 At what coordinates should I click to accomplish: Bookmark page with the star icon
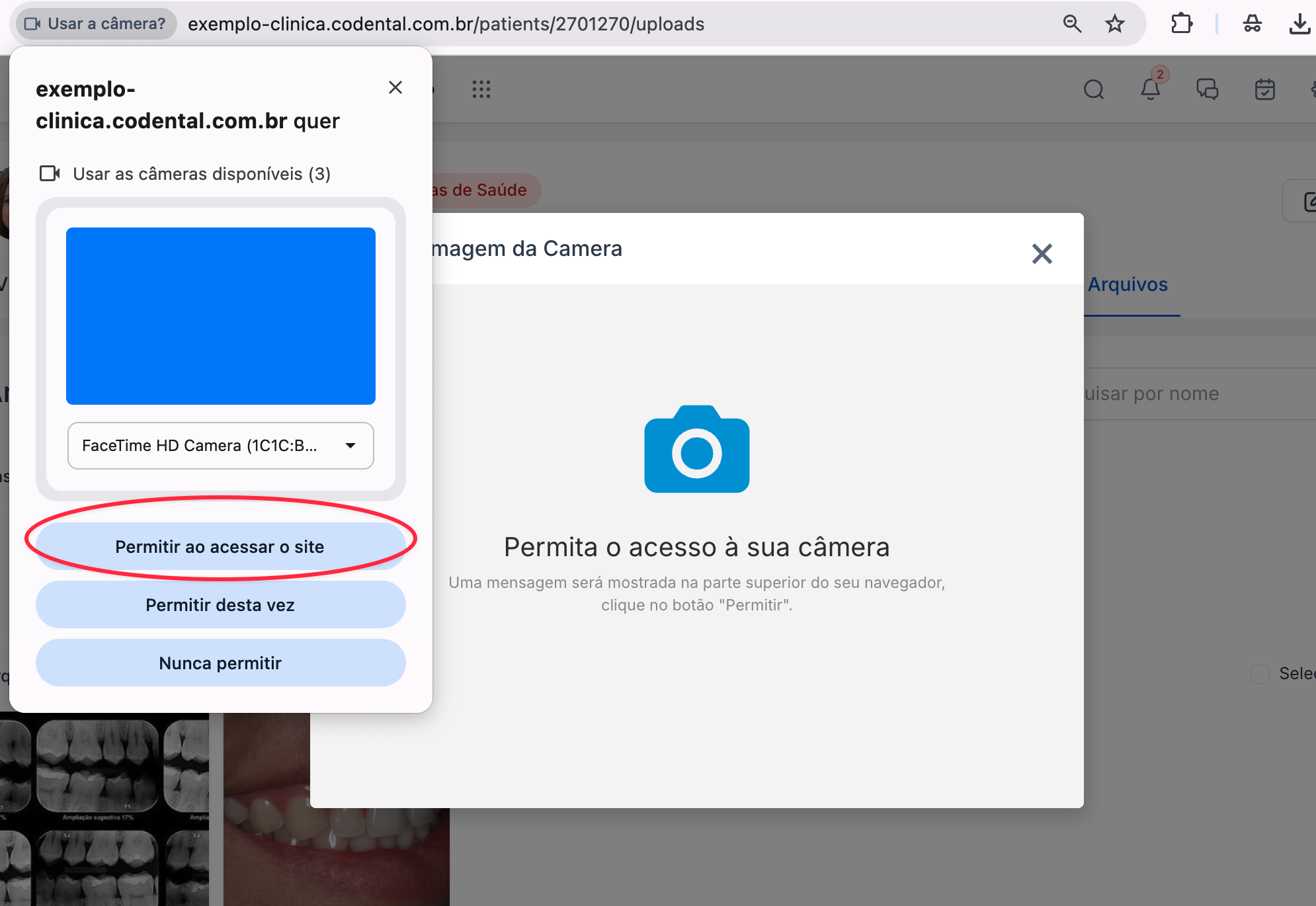[1115, 24]
